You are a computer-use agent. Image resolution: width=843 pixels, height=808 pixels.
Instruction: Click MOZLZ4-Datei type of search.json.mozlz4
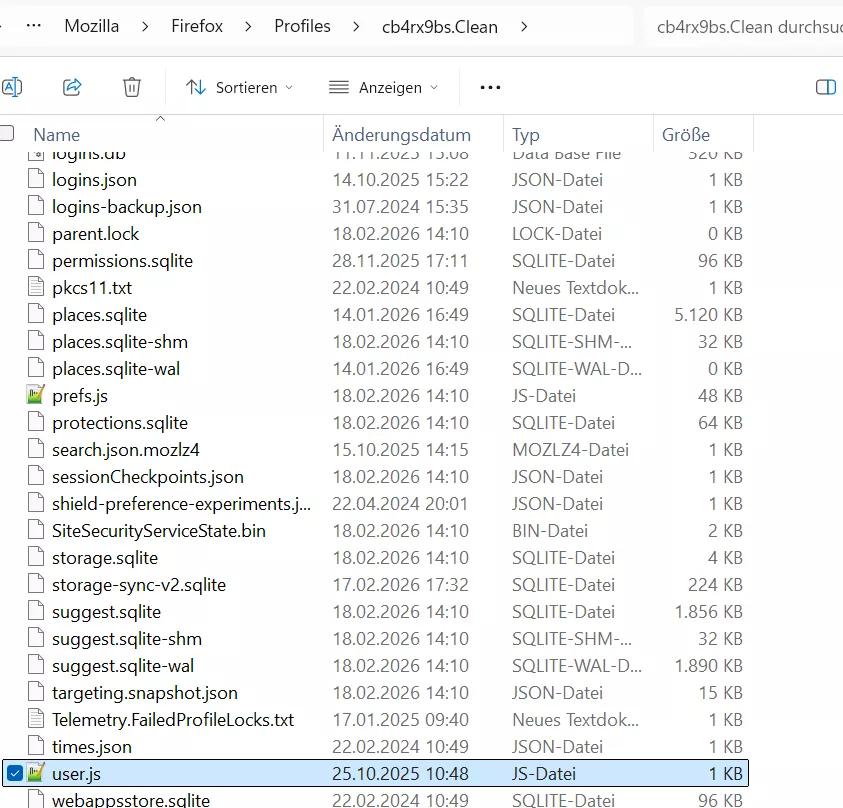(x=570, y=449)
